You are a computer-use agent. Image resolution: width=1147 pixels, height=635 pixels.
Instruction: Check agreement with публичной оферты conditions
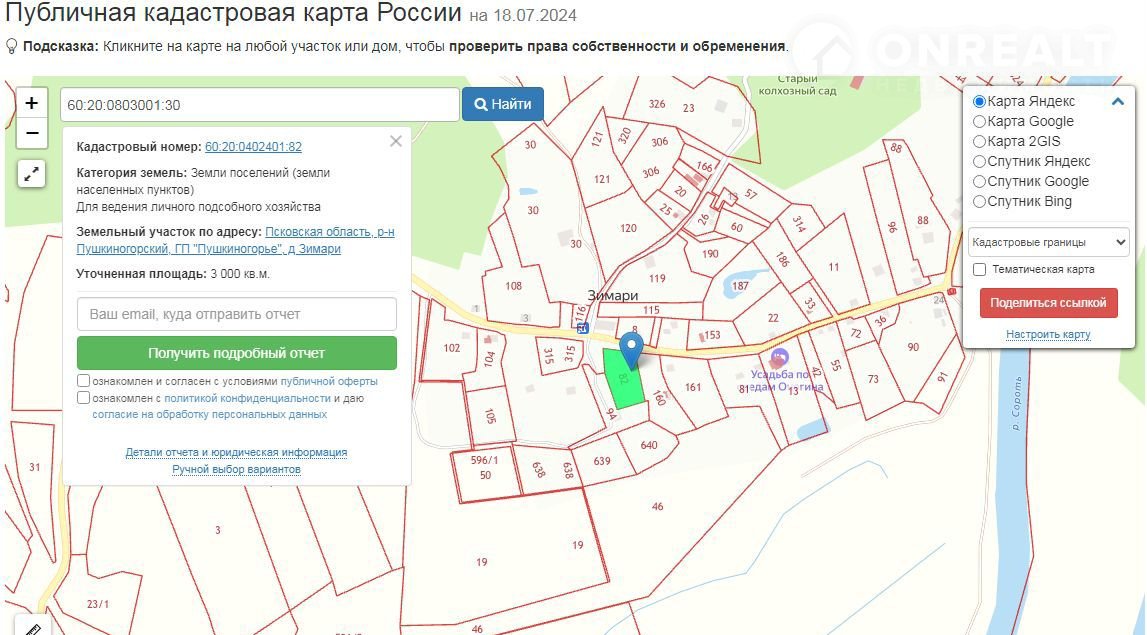[x=84, y=381]
